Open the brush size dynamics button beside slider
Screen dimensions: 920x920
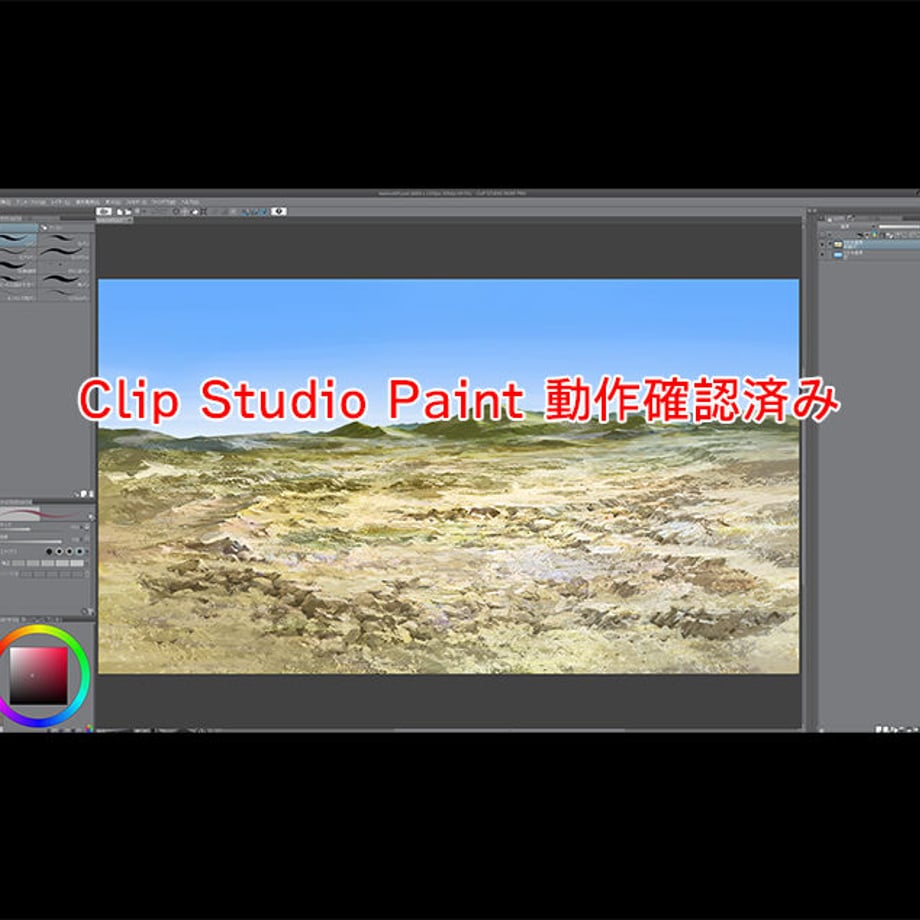86,527
